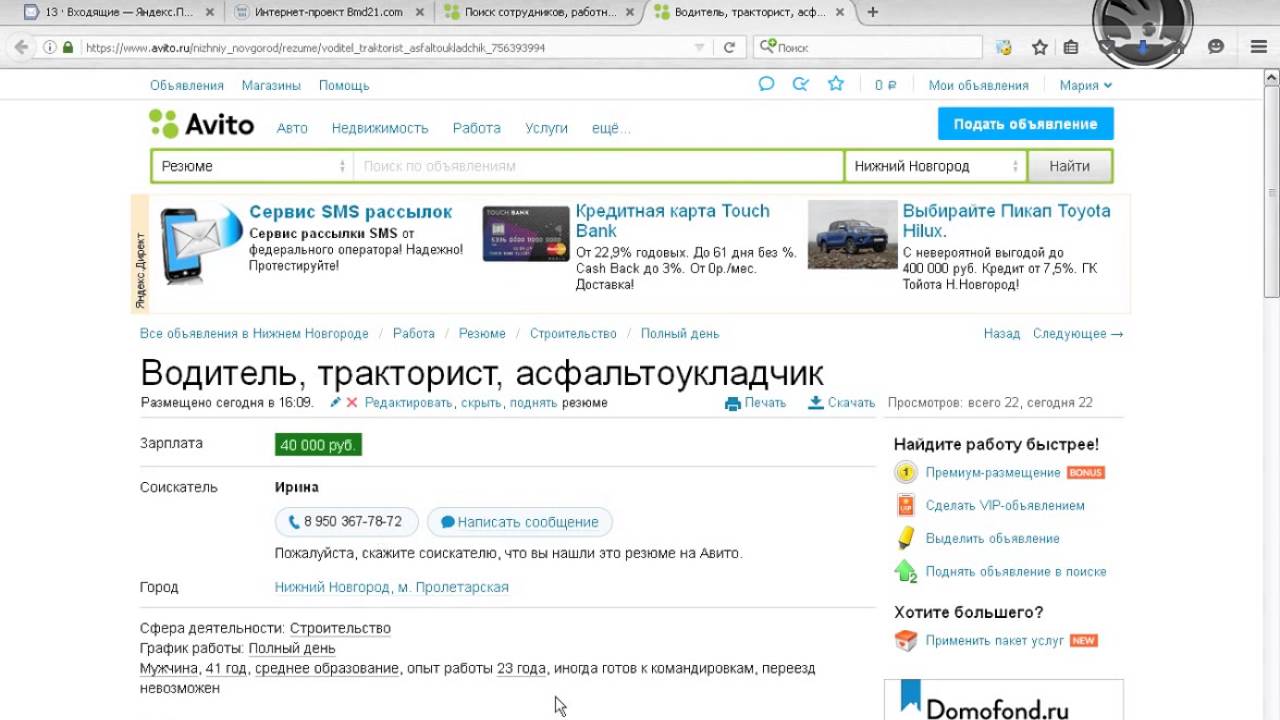
Task: Click the Найти search button
Action: tap(1069, 166)
